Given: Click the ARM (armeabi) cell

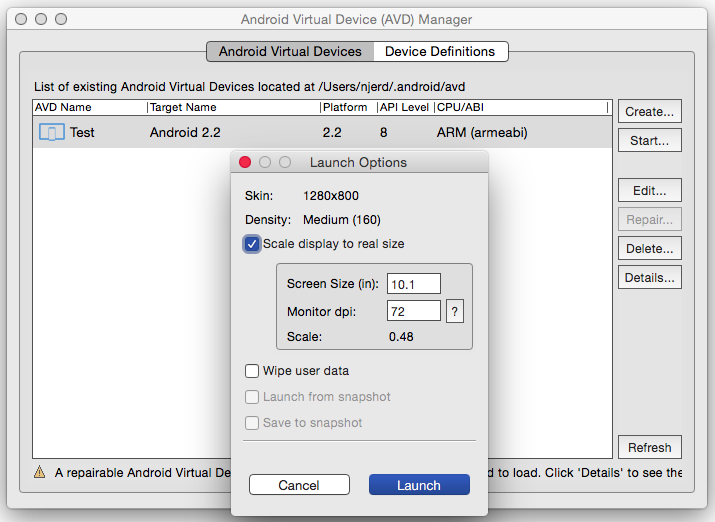Looking at the screenshot, I should click(x=482, y=132).
